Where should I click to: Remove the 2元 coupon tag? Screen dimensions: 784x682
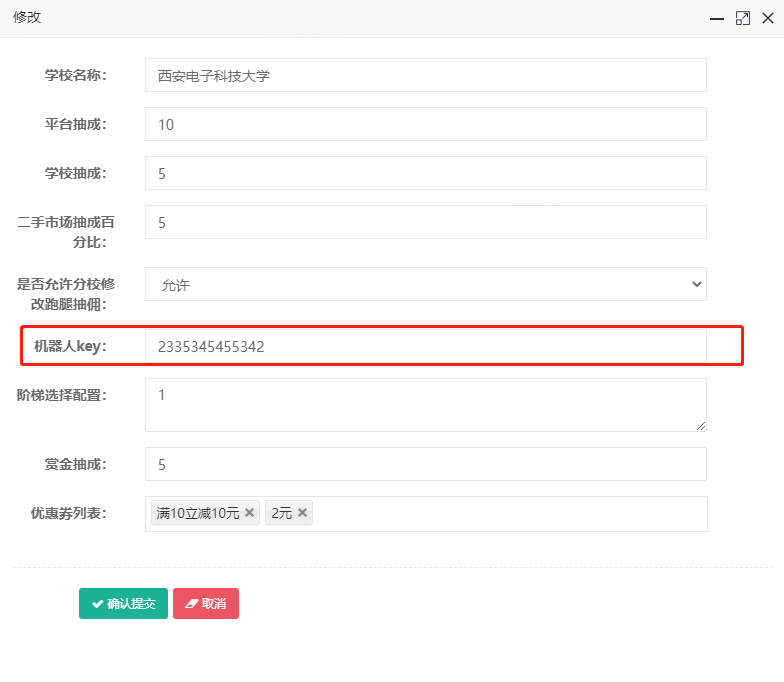(302, 512)
